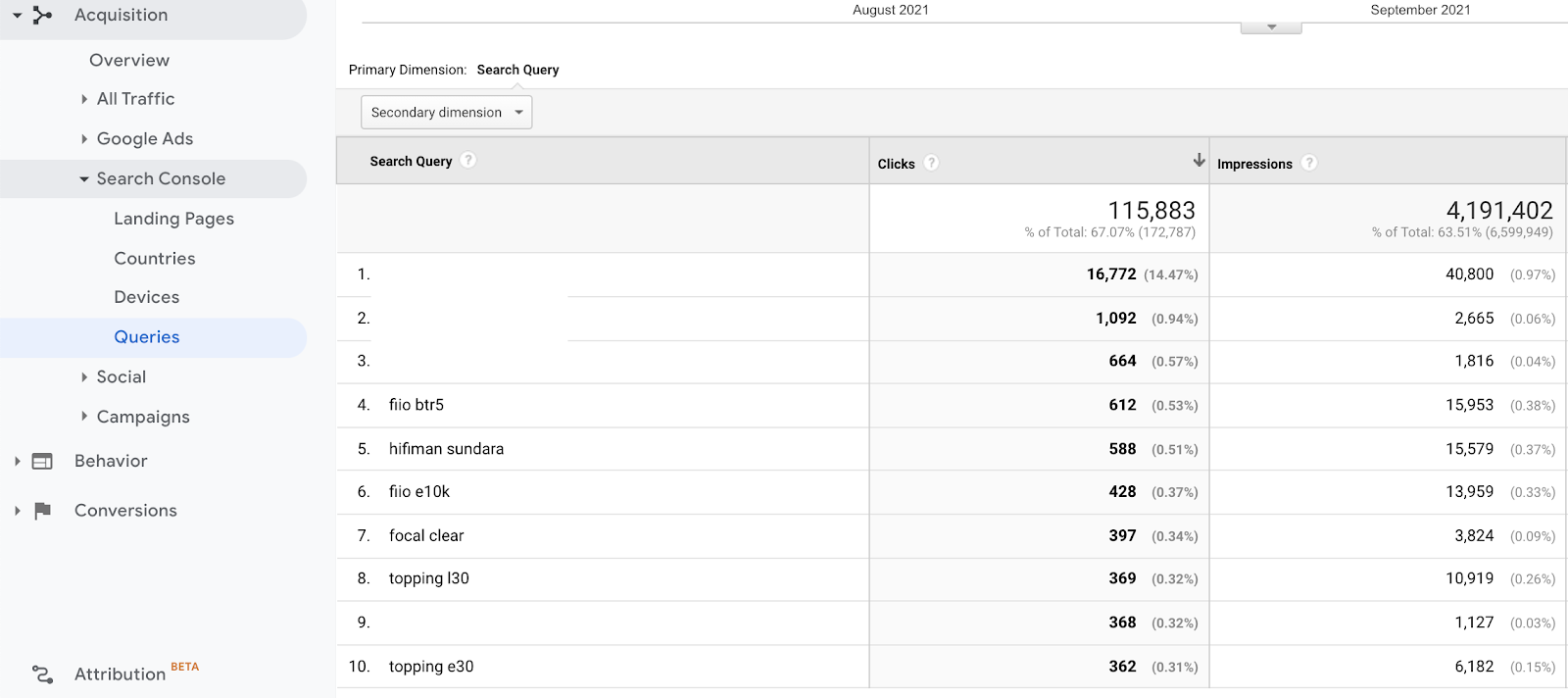Click total clicks value 115,883

point(1151,211)
